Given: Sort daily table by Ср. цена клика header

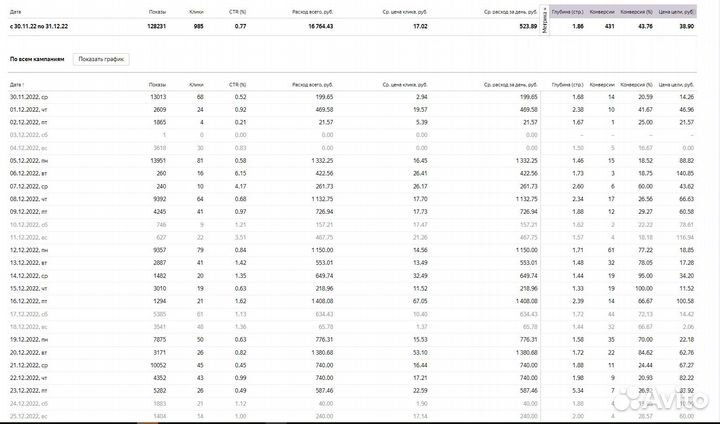Looking at the screenshot, I should pos(406,86).
